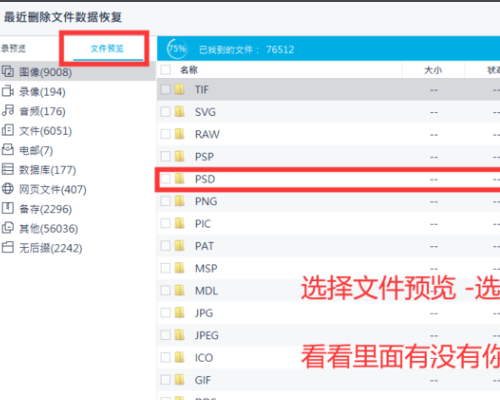Click the JPG folder icon
Viewport: 500px width, 400px height.
[x=180, y=313]
